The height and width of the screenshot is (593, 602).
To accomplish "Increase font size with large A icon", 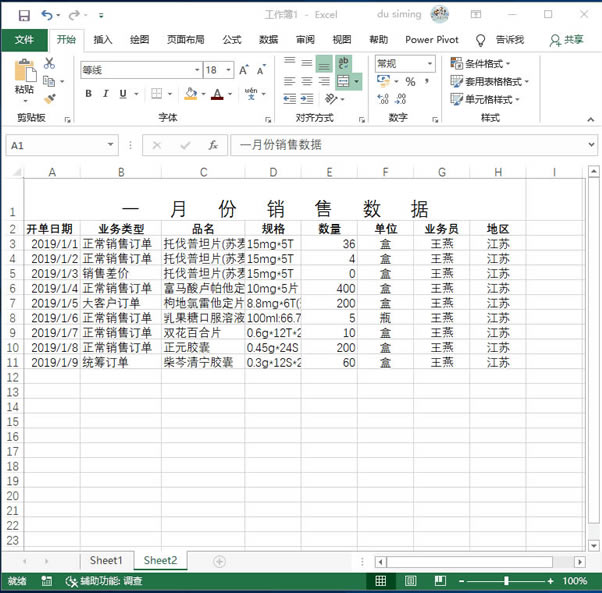I will point(244,70).
